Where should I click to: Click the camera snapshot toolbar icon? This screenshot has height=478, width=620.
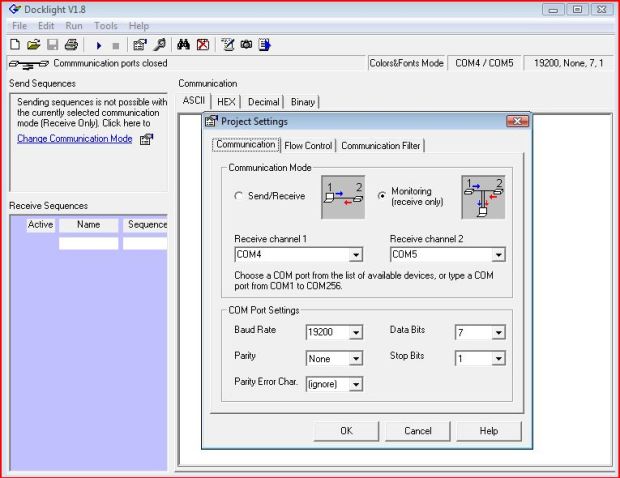point(246,45)
